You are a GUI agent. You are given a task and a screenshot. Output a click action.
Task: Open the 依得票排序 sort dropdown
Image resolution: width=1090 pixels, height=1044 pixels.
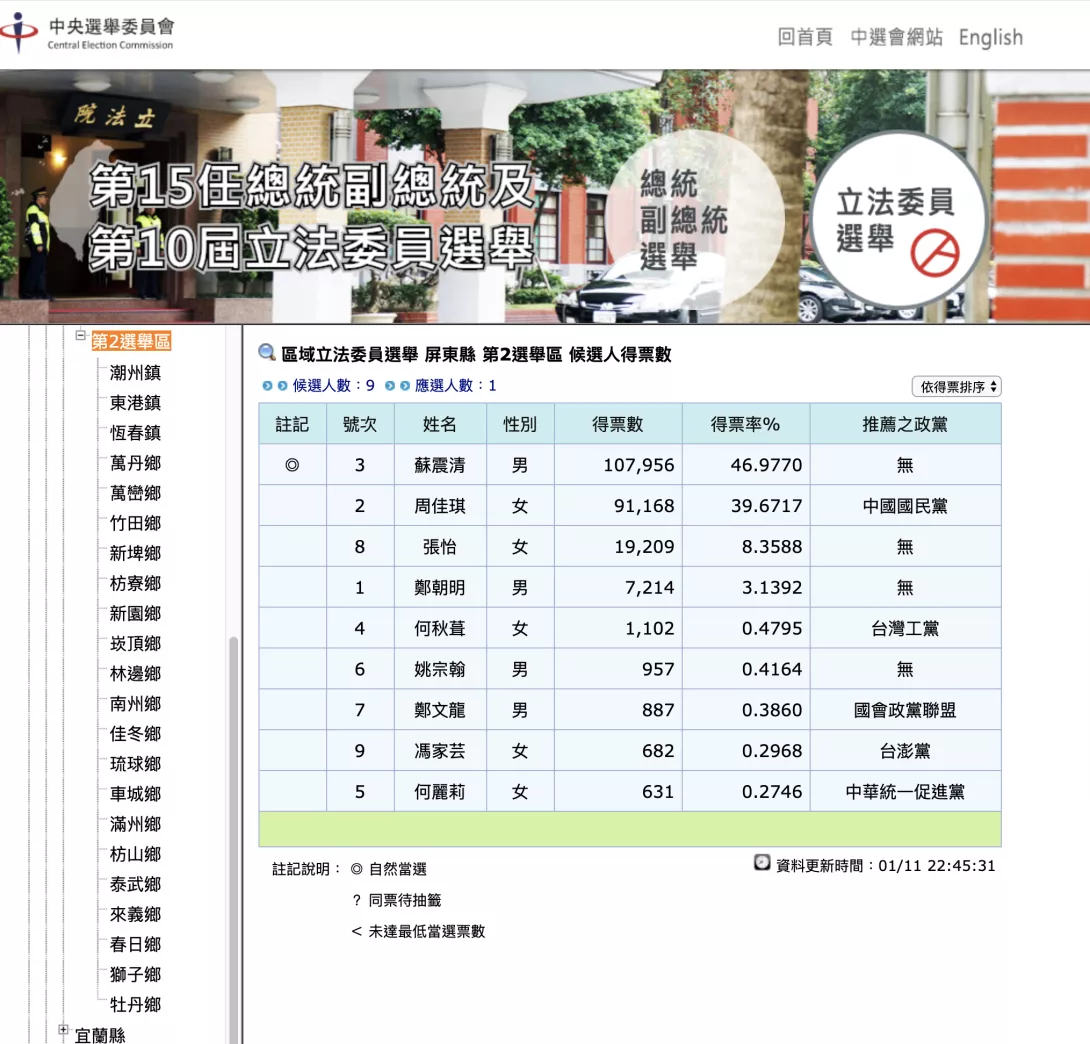point(956,387)
